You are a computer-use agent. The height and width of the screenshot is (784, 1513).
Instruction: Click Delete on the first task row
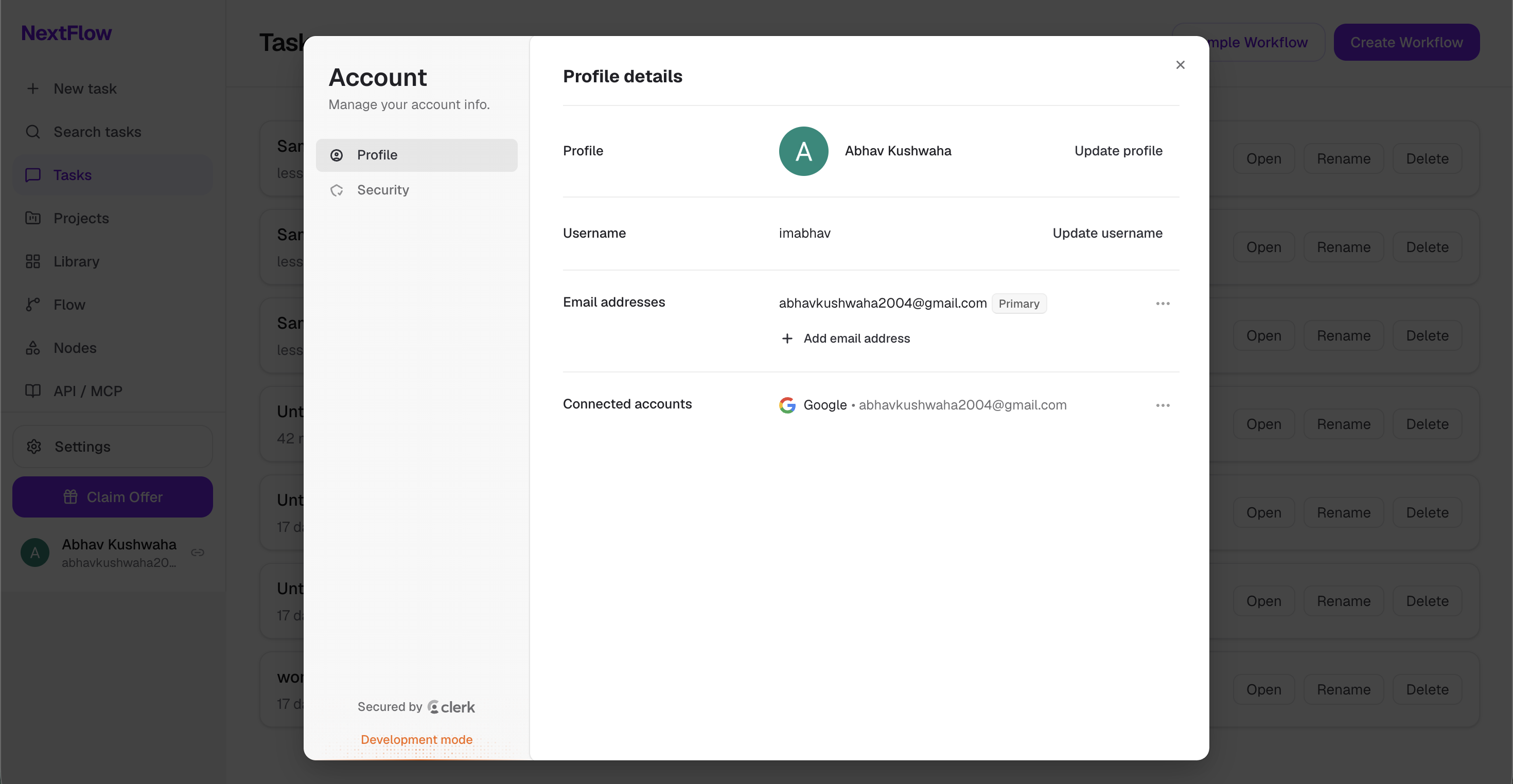(1427, 158)
